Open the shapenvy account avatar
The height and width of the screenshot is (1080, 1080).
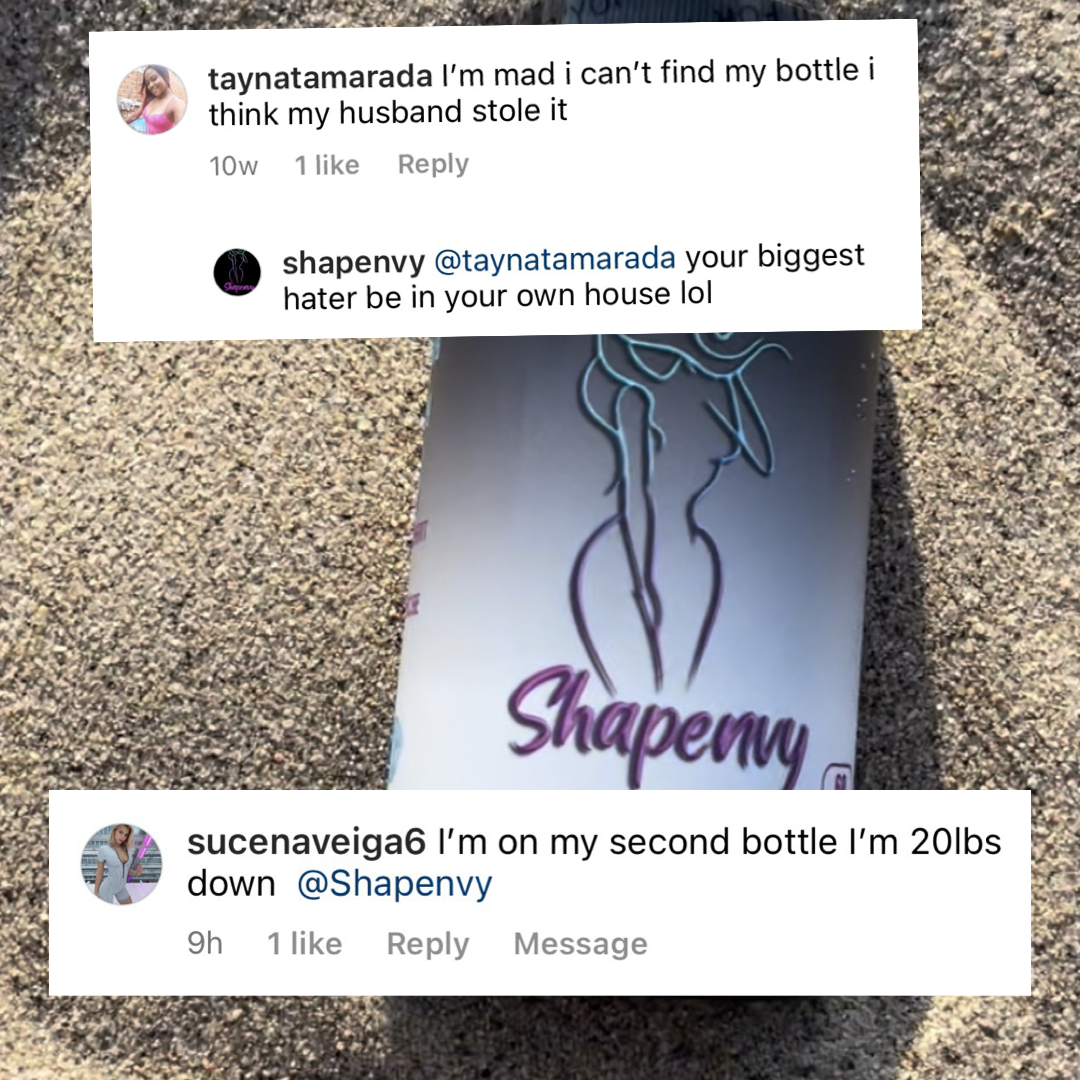pos(237,272)
